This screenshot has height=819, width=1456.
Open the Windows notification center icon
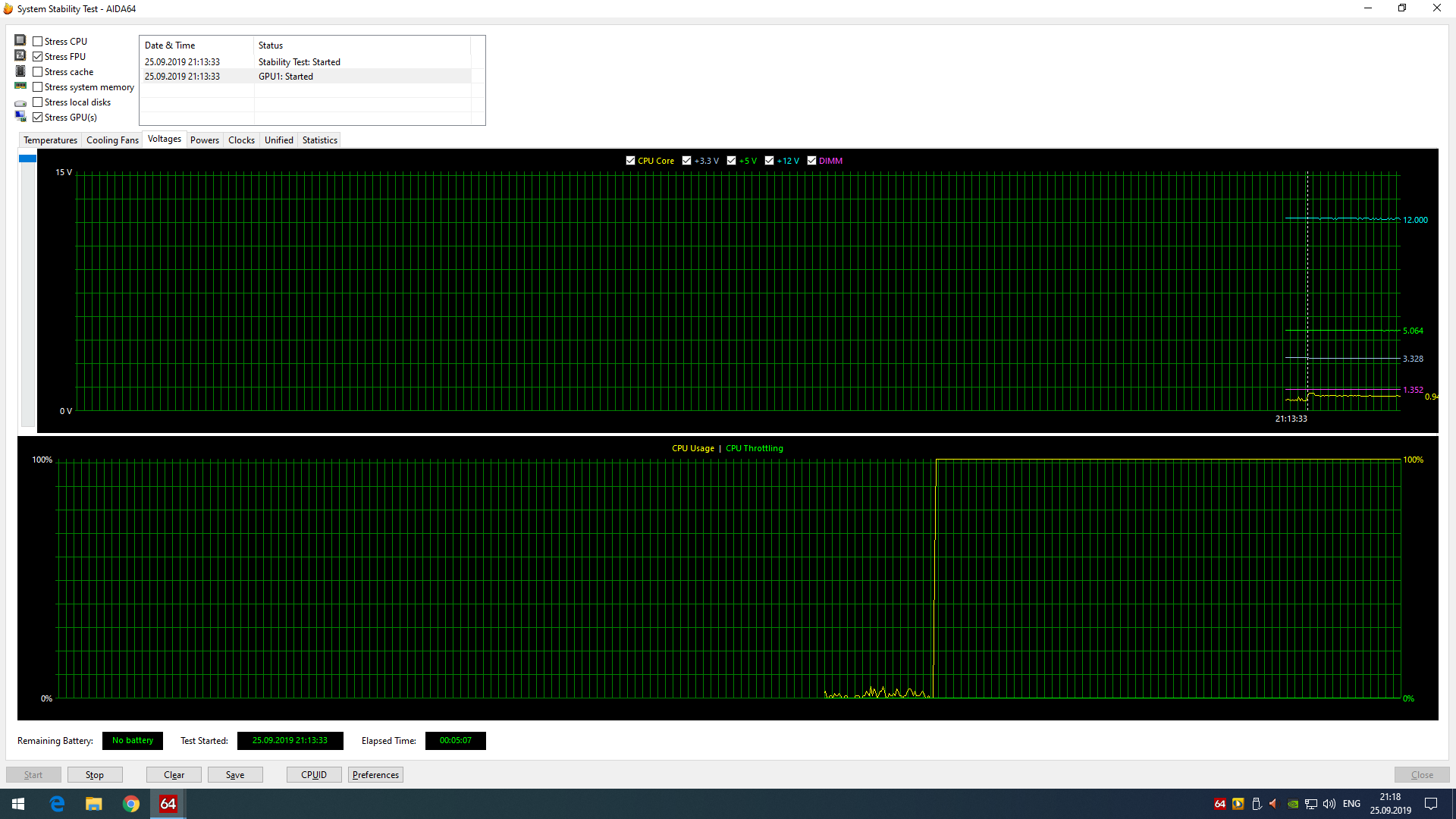pos(1431,804)
